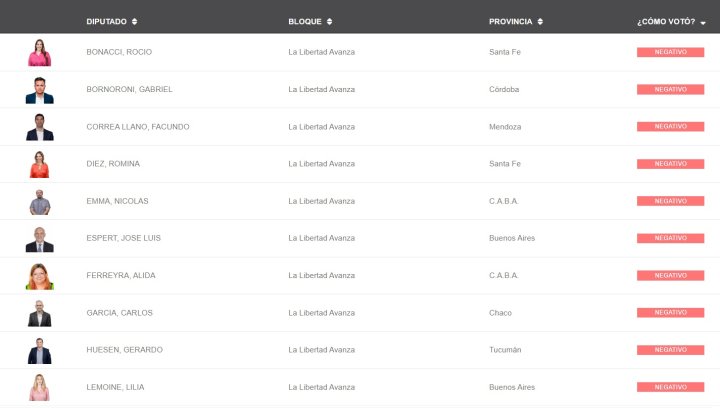Open the photo of Bonacci, Rocio

[x=39, y=52]
